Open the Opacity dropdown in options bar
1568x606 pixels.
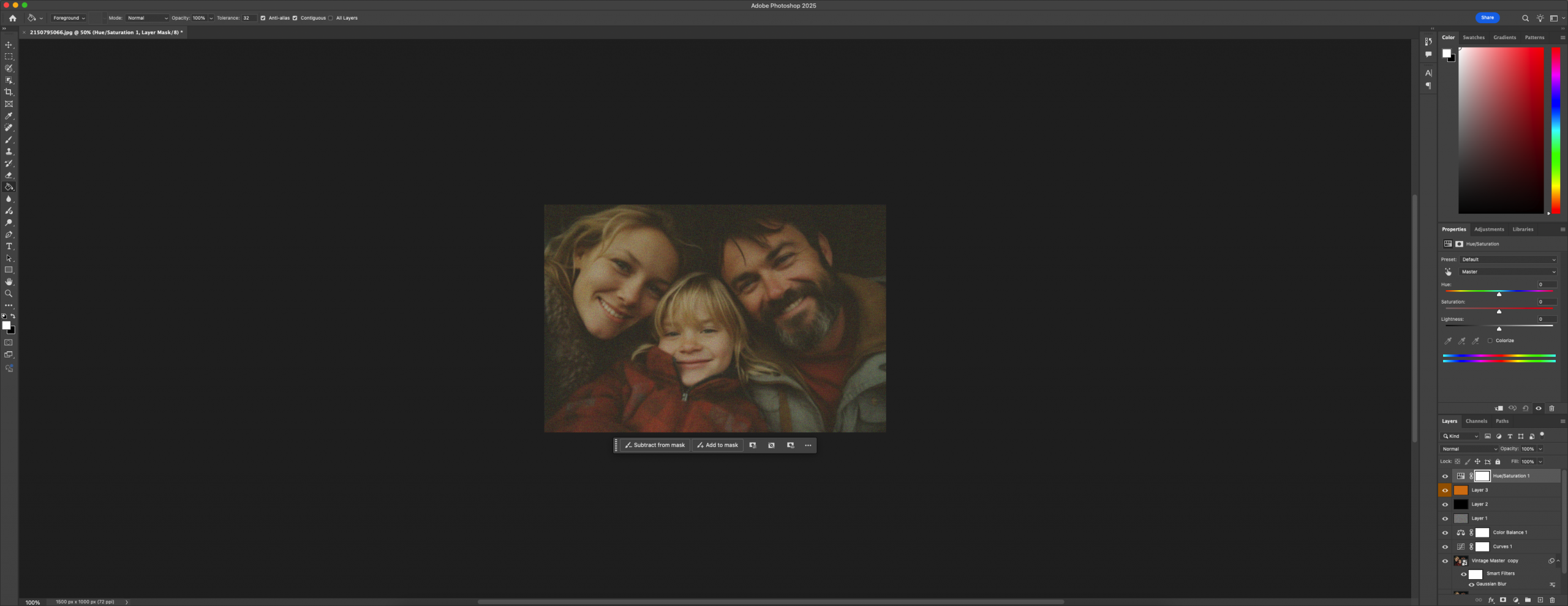click(x=211, y=18)
